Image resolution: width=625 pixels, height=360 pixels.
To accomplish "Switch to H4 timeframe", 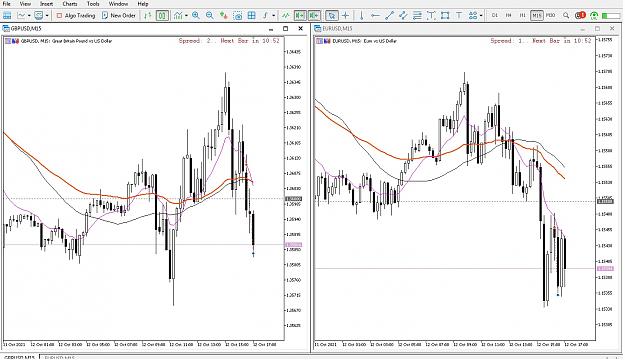I will [509, 16].
